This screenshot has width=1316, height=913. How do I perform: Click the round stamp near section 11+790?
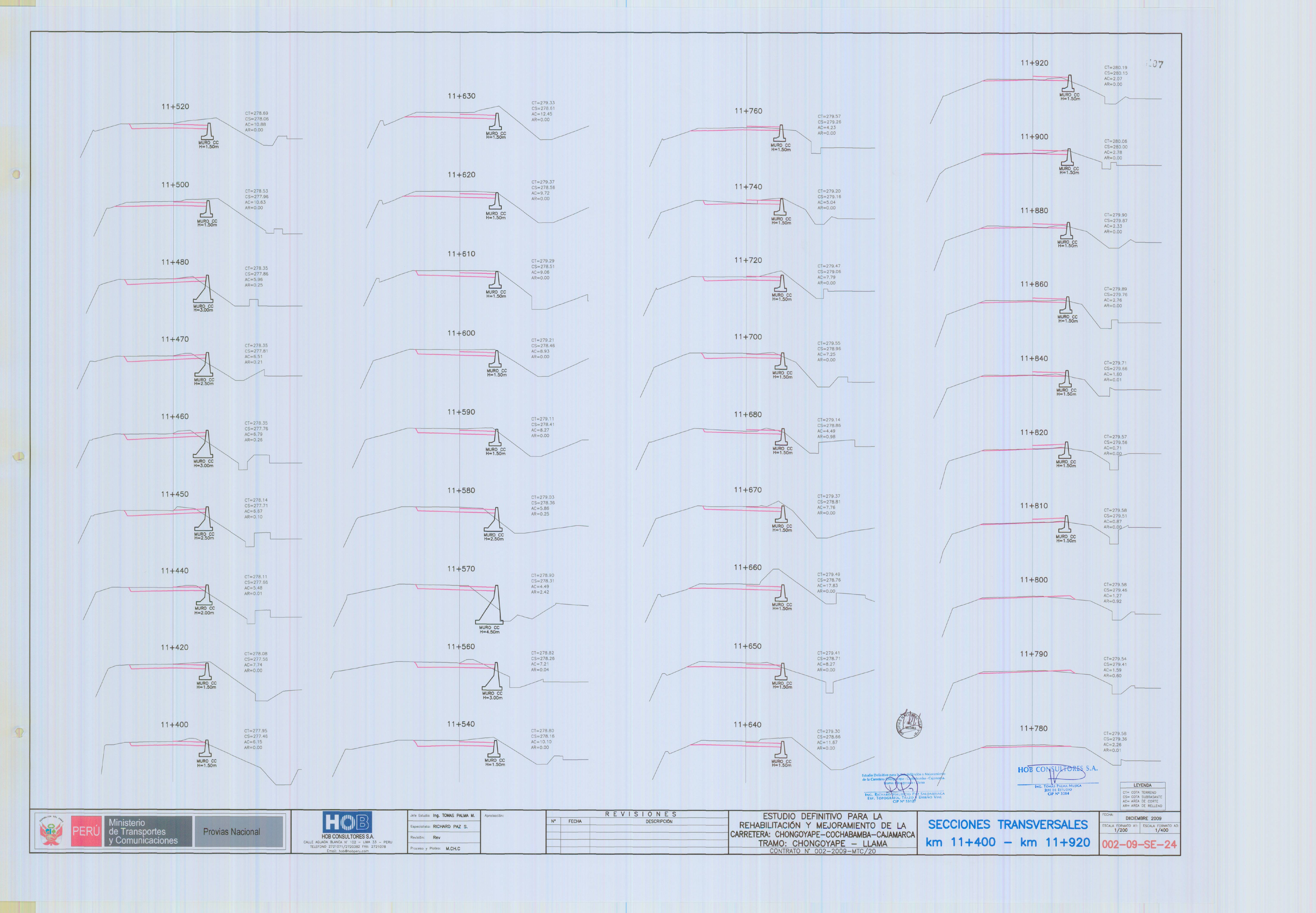point(909,725)
